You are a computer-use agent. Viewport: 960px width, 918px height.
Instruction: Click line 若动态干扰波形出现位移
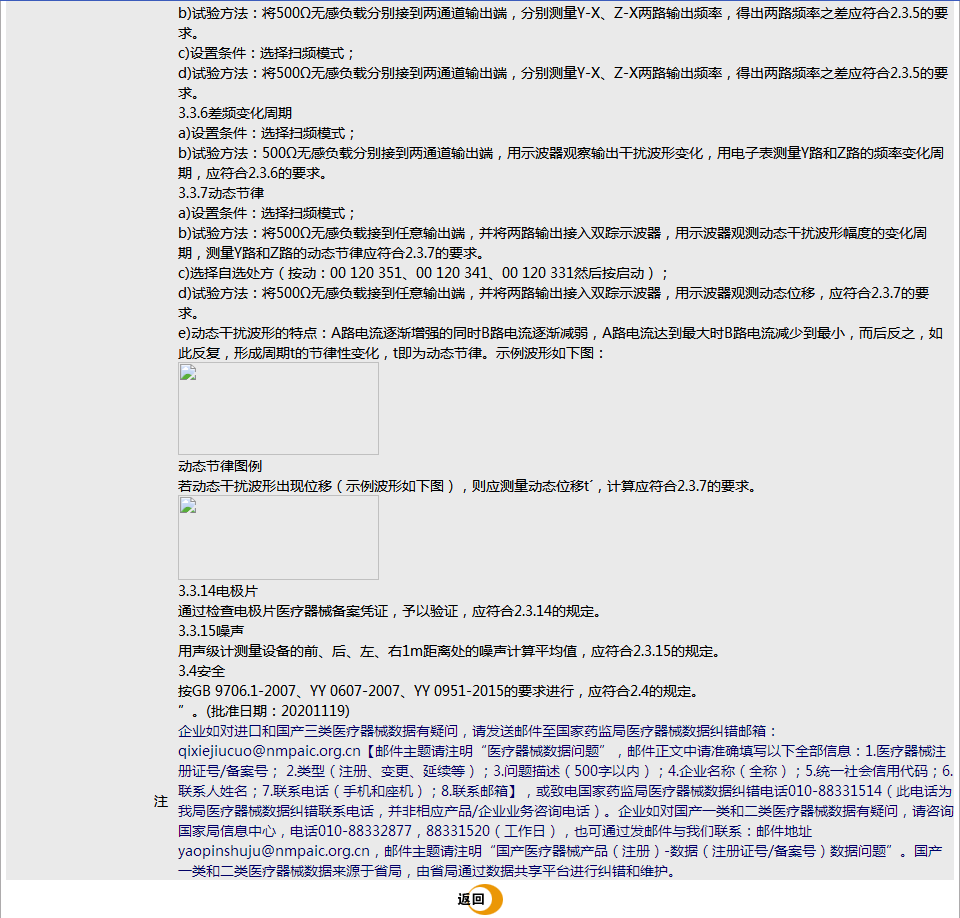pos(468,486)
